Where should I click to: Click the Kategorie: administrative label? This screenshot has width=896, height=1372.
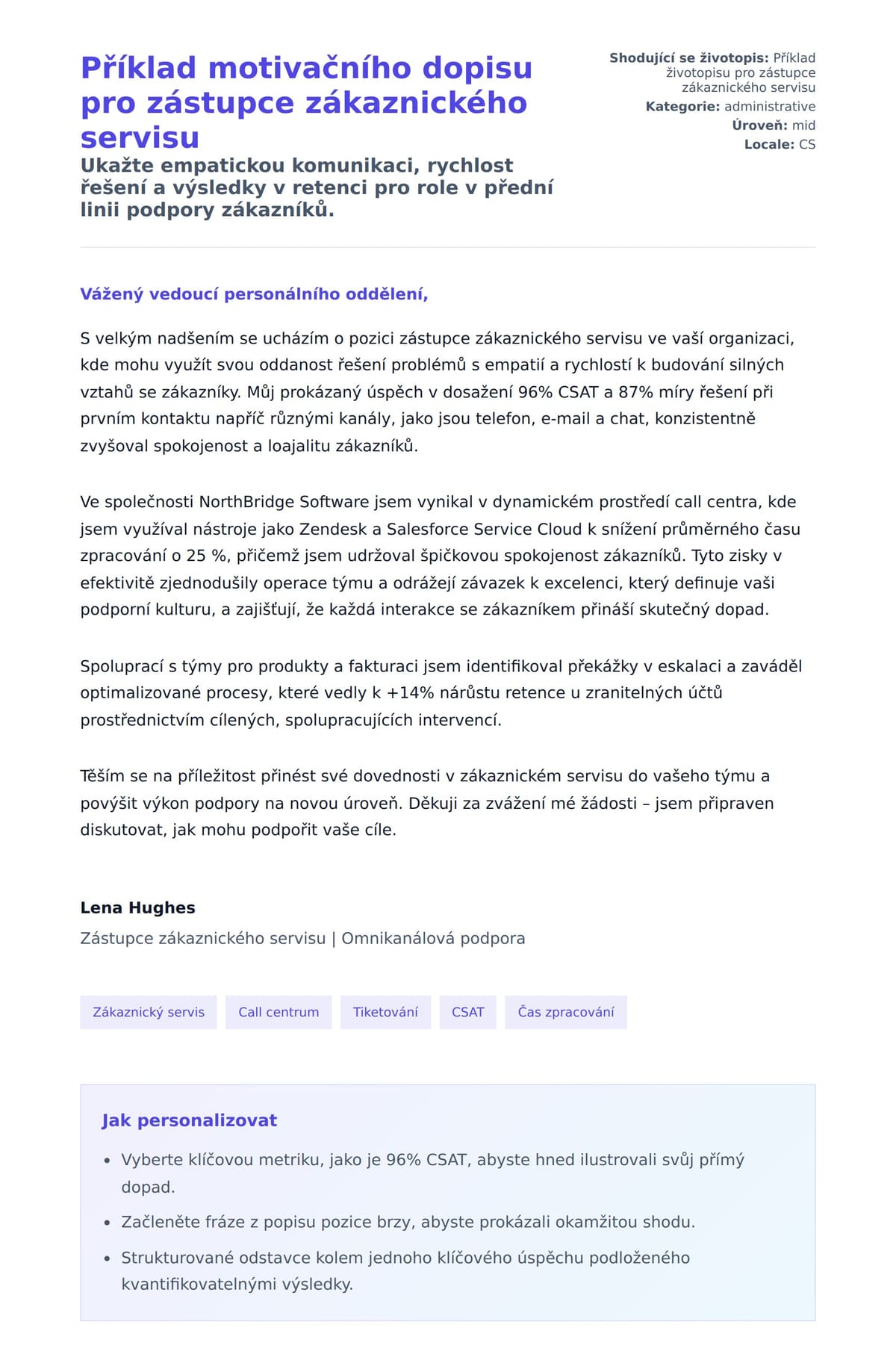pos(730,107)
